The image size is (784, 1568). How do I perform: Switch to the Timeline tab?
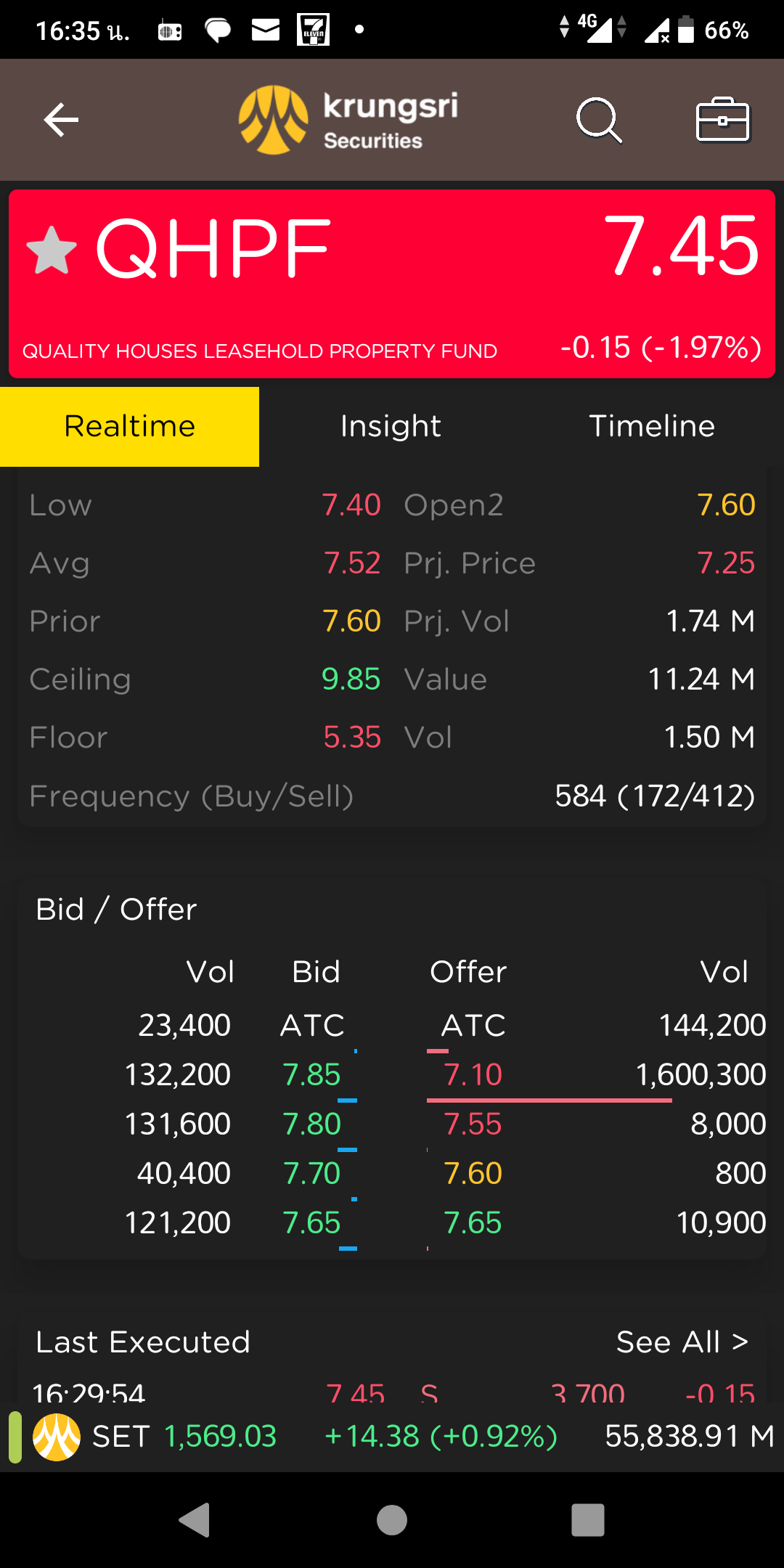coord(652,426)
